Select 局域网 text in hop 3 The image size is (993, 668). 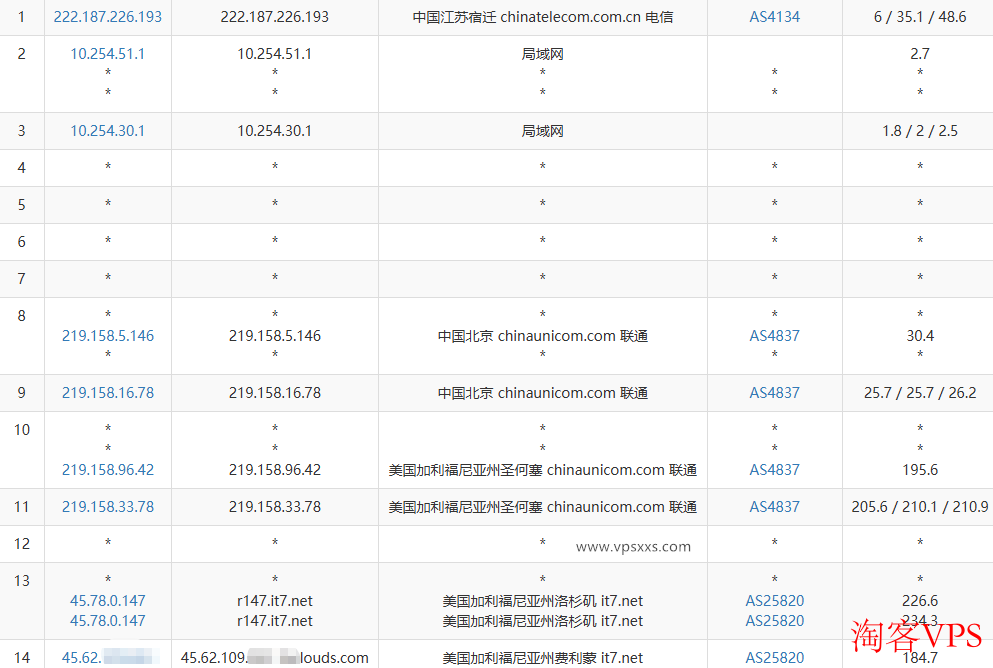pos(543,131)
